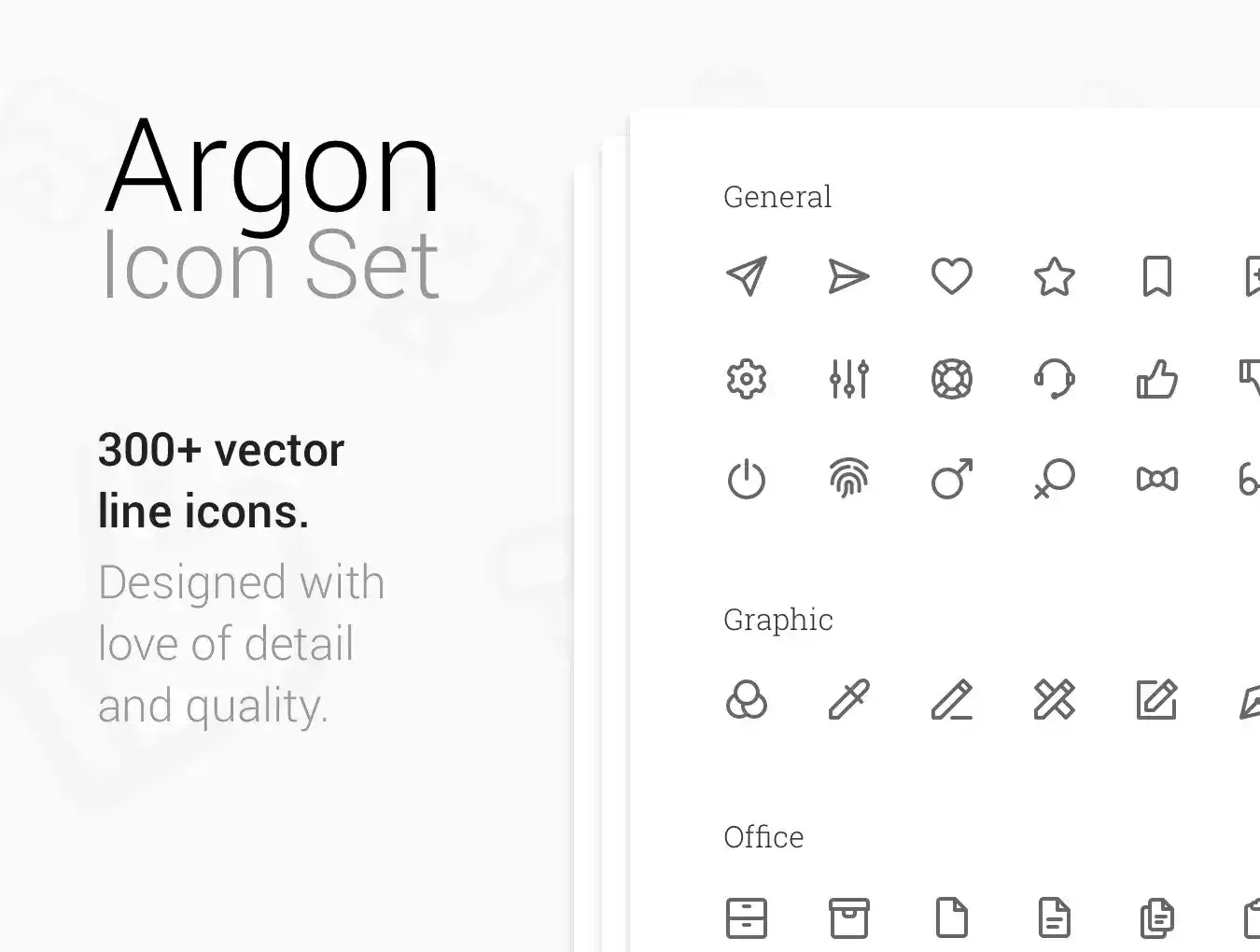1260x952 pixels.
Task: Click the overlapping color circles icon
Action: (x=746, y=699)
